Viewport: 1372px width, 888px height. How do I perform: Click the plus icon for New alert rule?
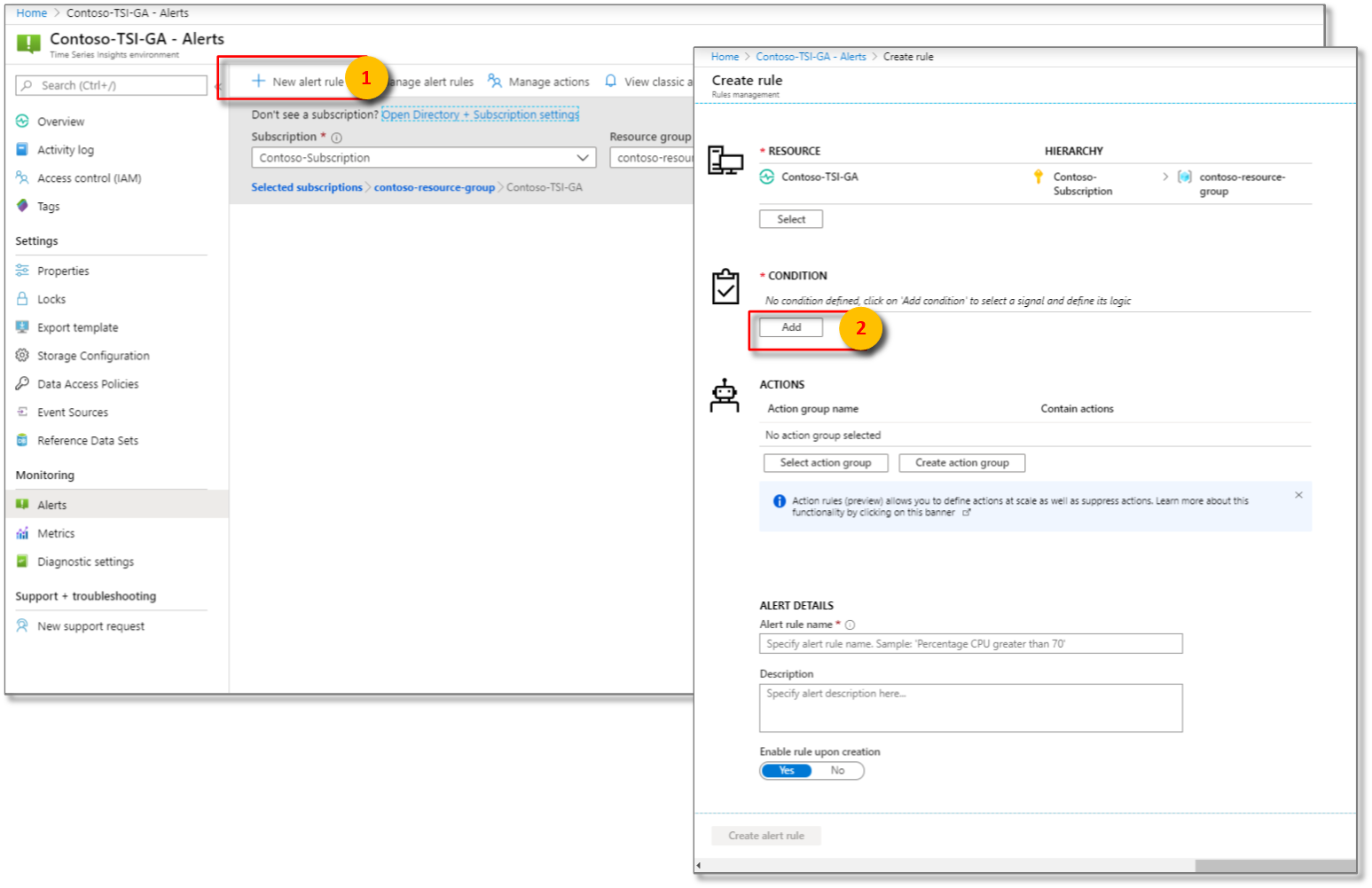pos(258,81)
